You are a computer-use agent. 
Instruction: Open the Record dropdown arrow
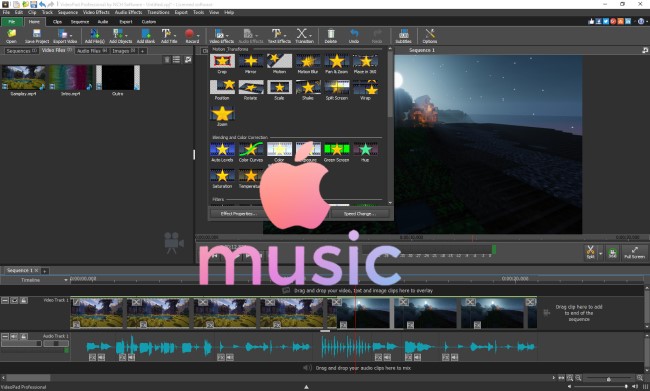[x=198, y=35]
